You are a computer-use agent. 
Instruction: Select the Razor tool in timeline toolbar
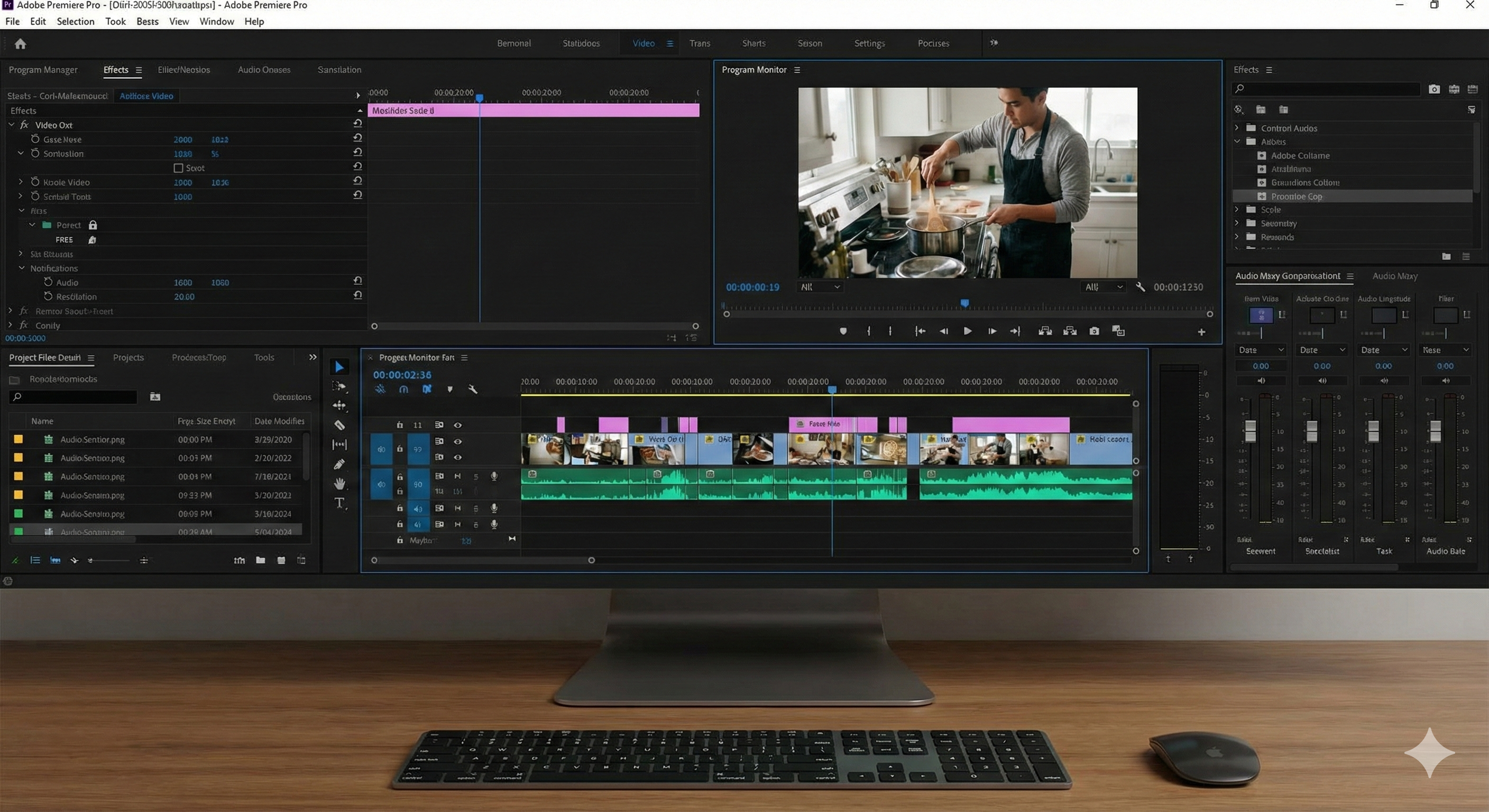pos(339,426)
